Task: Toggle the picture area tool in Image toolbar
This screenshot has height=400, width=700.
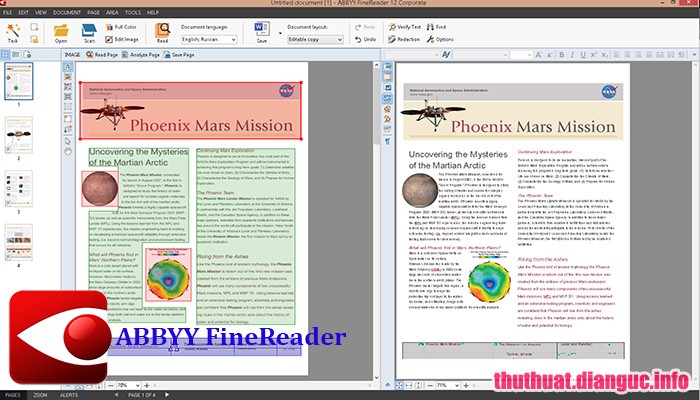Action: [67, 77]
